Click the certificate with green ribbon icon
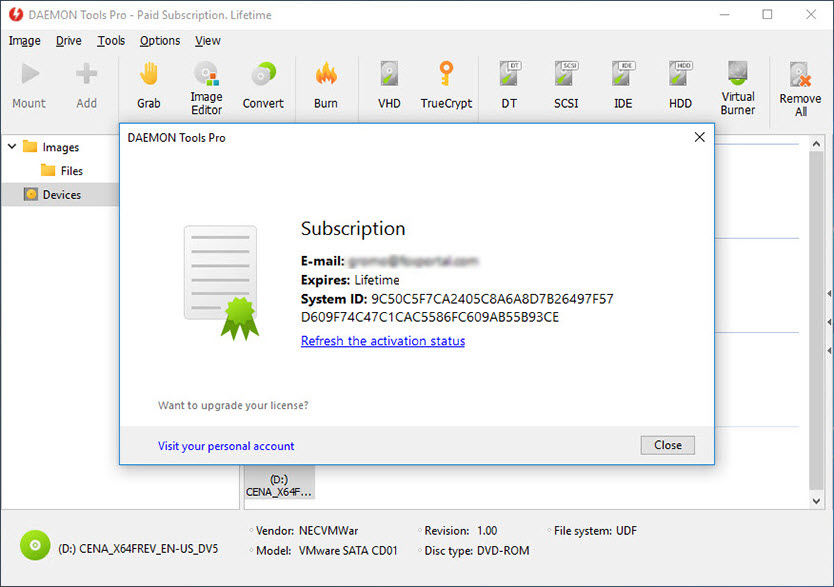The height and width of the screenshot is (587, 834). click(x=221, y=282)
